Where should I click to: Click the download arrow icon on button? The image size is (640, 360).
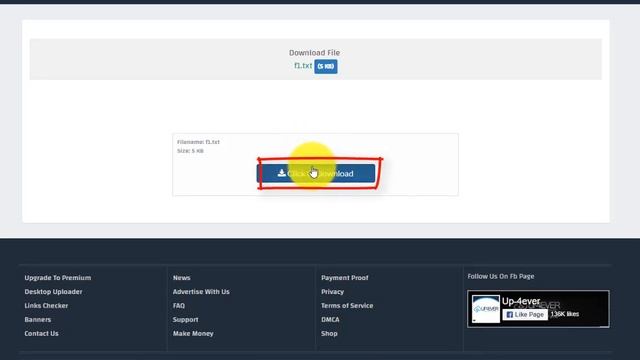pos(282,173)
